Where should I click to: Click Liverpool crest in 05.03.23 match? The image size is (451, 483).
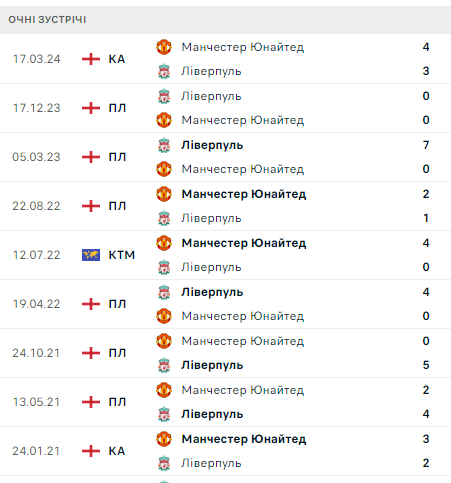point(164,145)
